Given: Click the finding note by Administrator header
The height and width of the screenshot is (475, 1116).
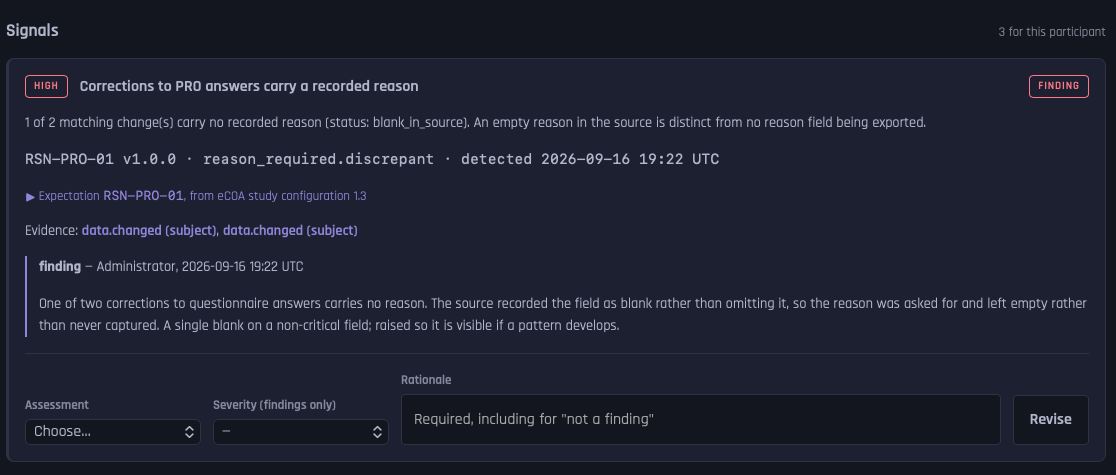Looking at the screenshot, I should pyautogui.click(x=171, y=266).
